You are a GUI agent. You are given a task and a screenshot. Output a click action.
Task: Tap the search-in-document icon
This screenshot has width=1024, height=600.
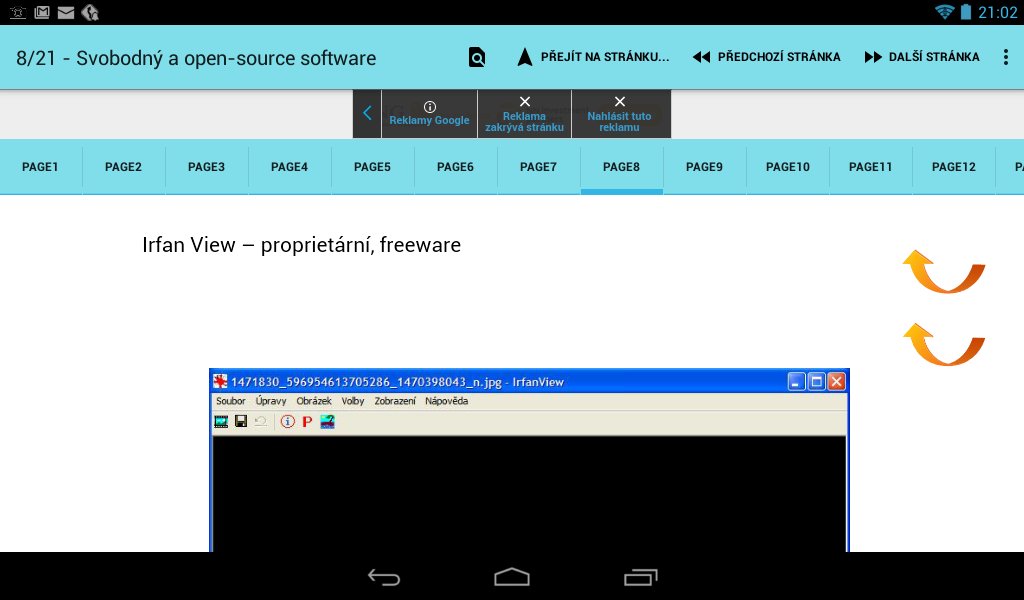[477, 57]
